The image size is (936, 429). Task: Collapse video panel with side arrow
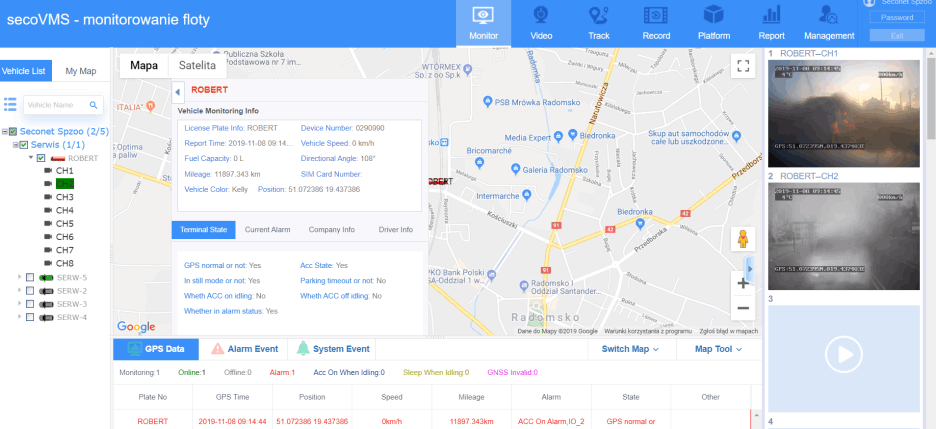[x=750, y=269]
